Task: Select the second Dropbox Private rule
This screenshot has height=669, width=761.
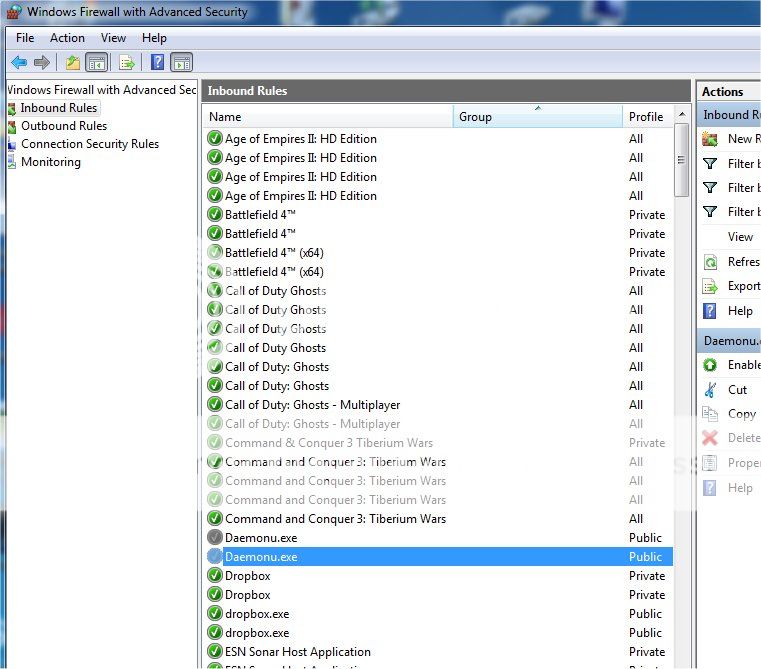Action: (x=248, y=595)
